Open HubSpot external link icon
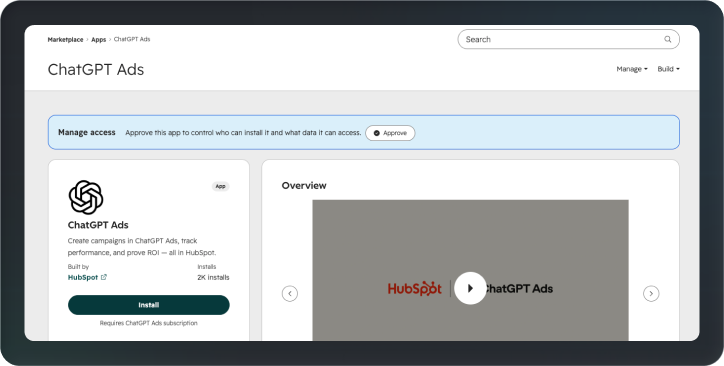The height and width of the screenshot is (366, 724). [104, 277]
